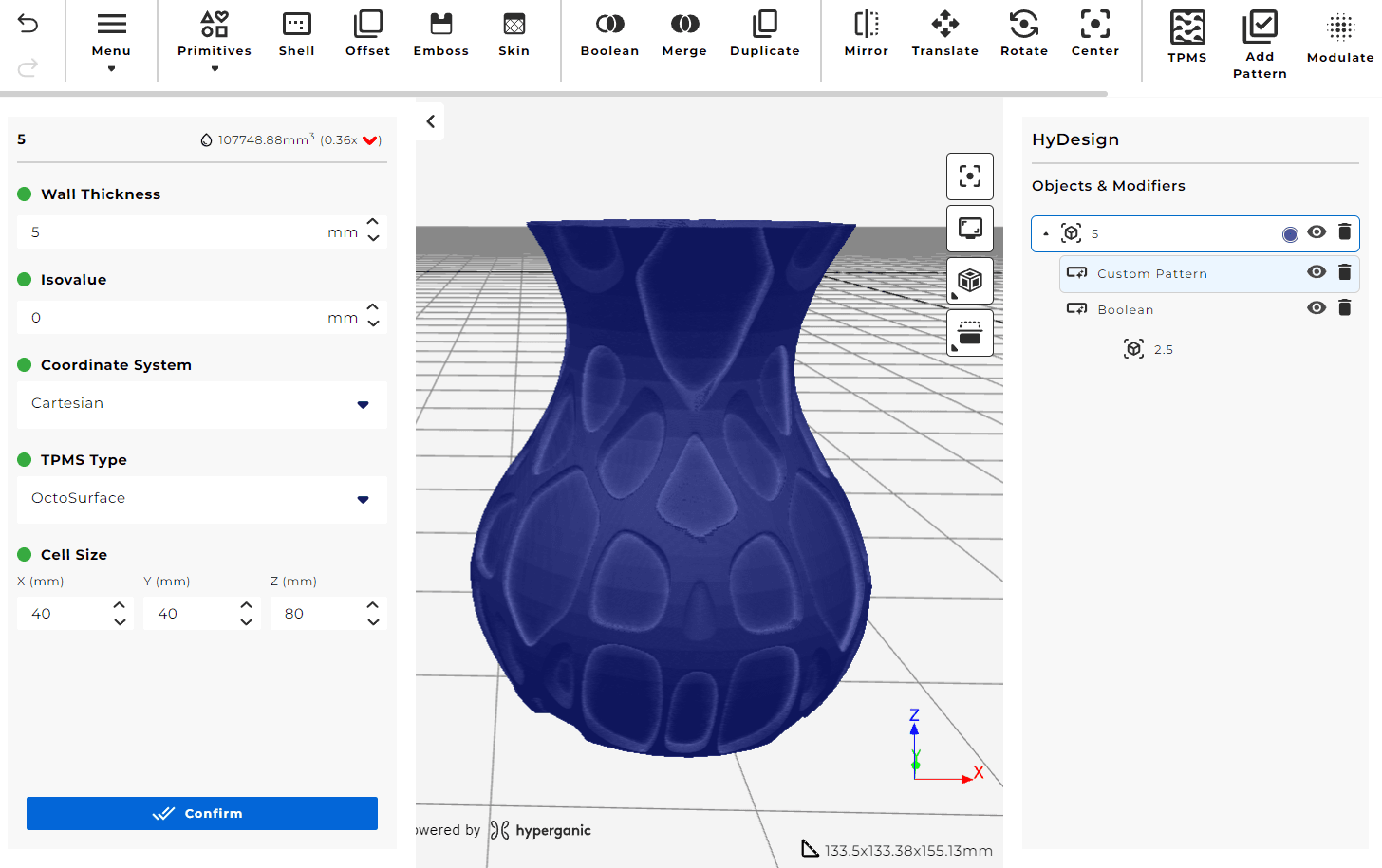Click the hyperganic logo link
Viewport: 1382px width, 868px height.
tap(540, 830)
